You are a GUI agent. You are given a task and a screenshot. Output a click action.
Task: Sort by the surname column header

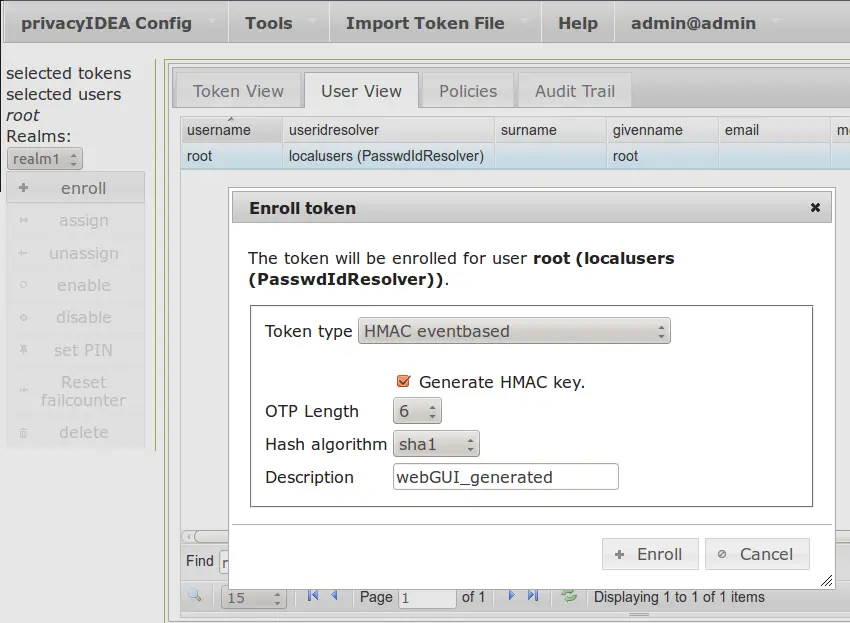[x=550, y=130]
